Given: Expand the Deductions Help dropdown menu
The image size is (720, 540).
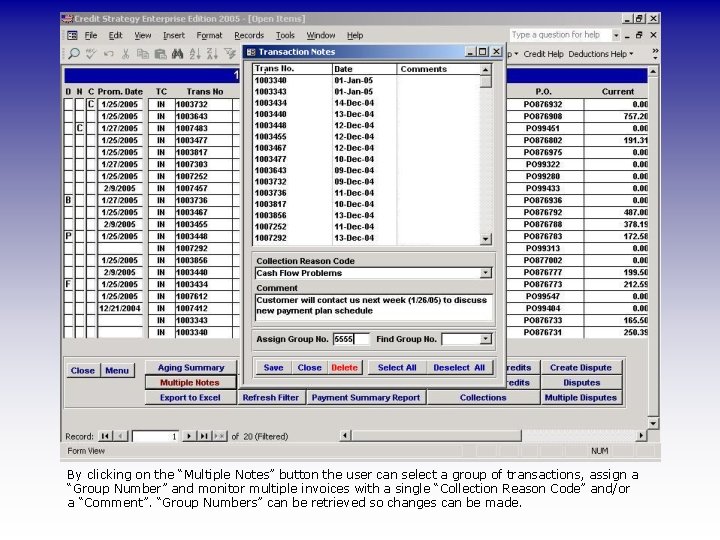Looking at the screenshot, I should pyautogui.click(x=632, y=54).
